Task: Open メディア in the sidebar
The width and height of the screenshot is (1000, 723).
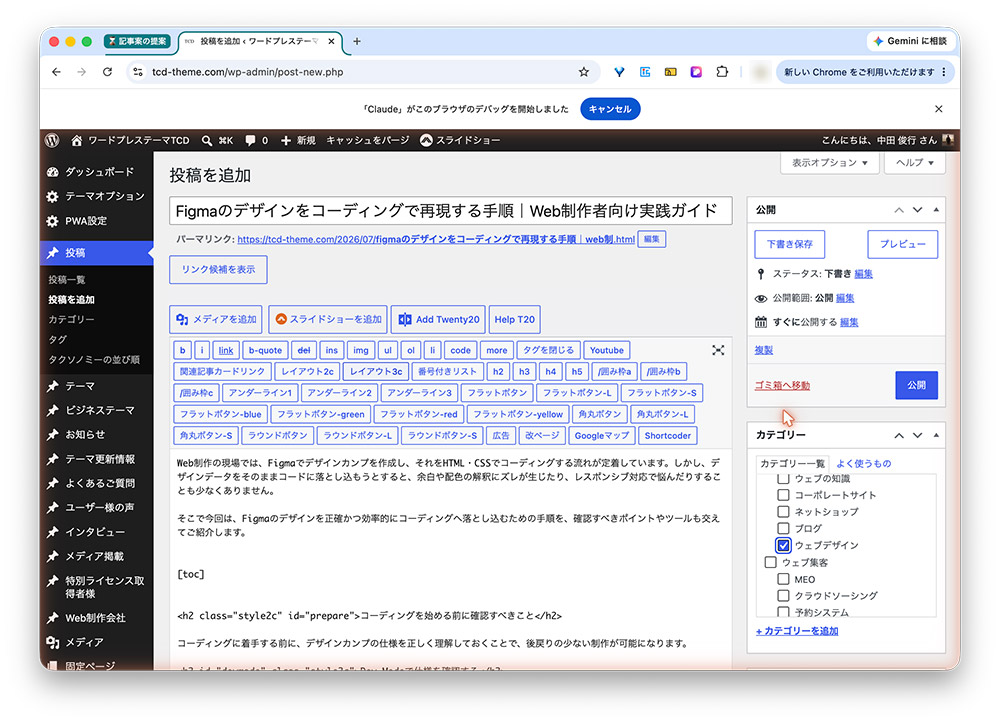Action: (84, 642)
